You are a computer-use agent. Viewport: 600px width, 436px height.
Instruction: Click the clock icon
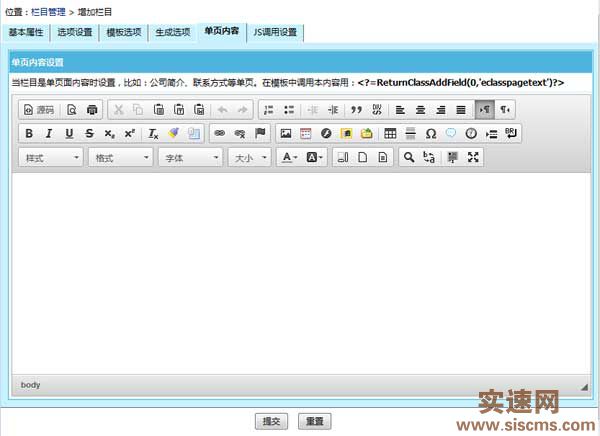[471, 133]
